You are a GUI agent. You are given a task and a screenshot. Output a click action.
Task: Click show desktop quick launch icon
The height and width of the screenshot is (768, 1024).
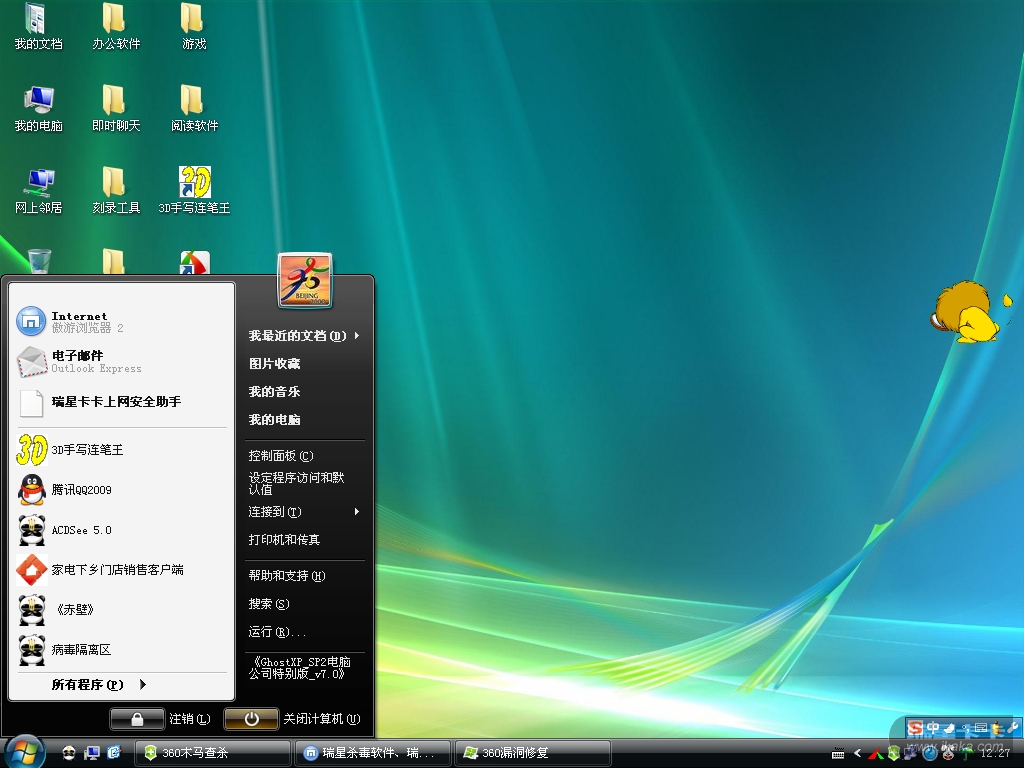coord(91,753)
